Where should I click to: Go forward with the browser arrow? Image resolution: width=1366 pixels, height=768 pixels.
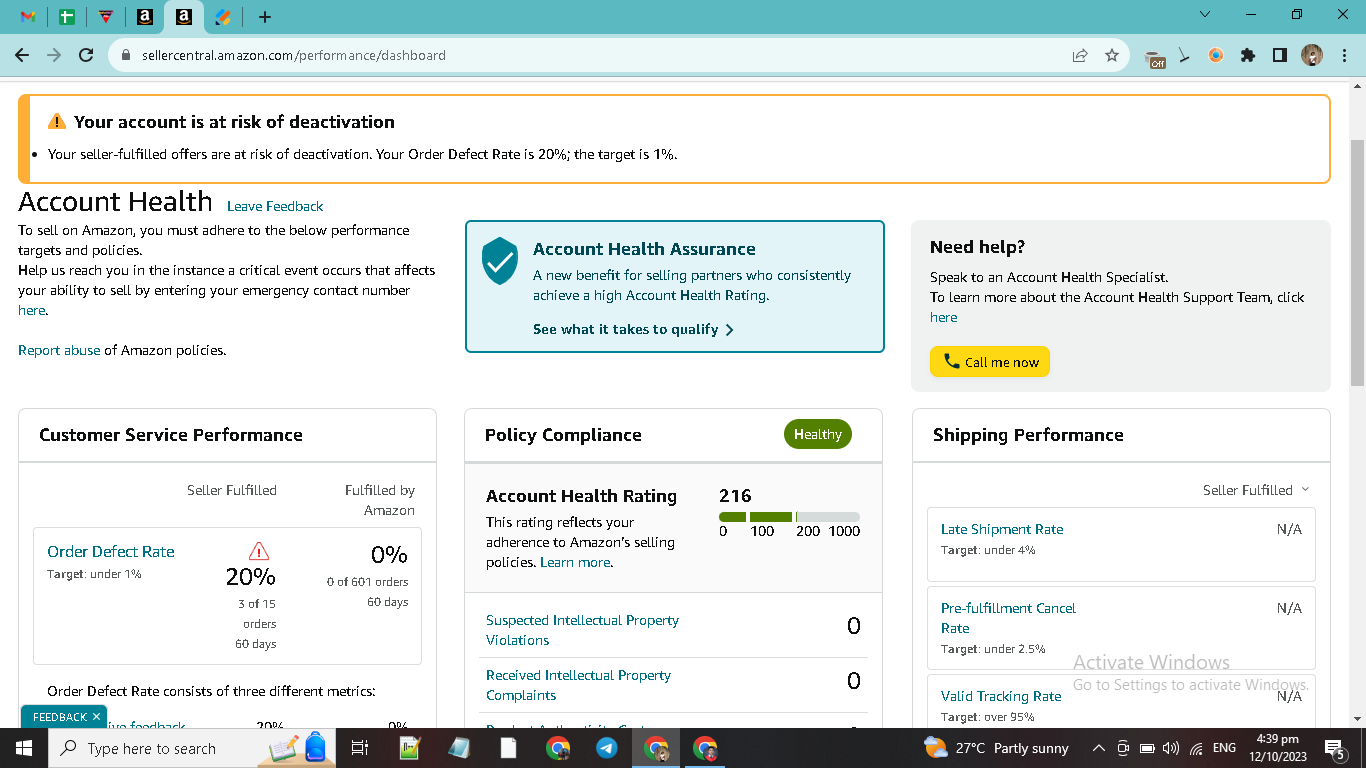[54, 55]
